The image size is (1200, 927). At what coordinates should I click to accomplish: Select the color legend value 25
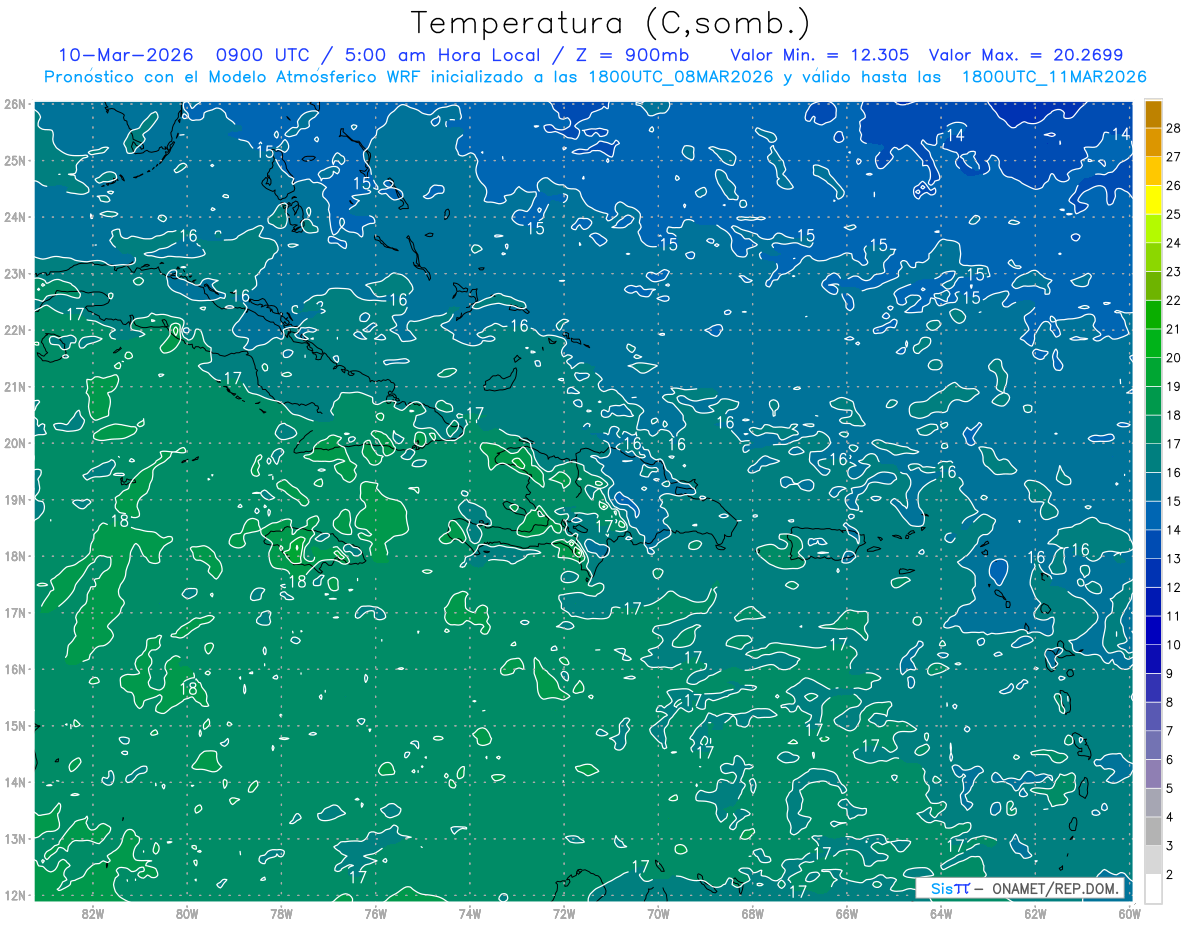[1174, 214]
